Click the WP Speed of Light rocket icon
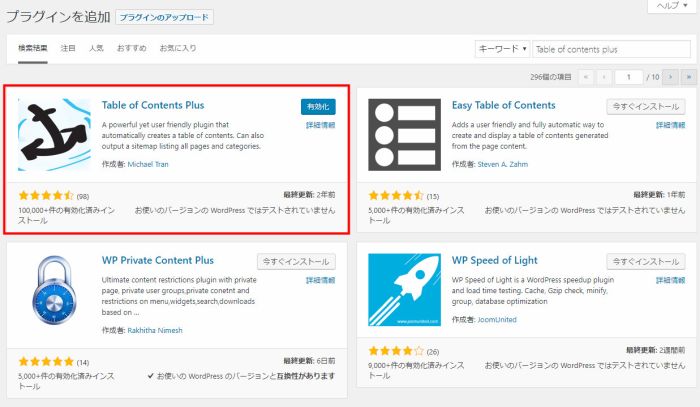 [x=404, y=290]
